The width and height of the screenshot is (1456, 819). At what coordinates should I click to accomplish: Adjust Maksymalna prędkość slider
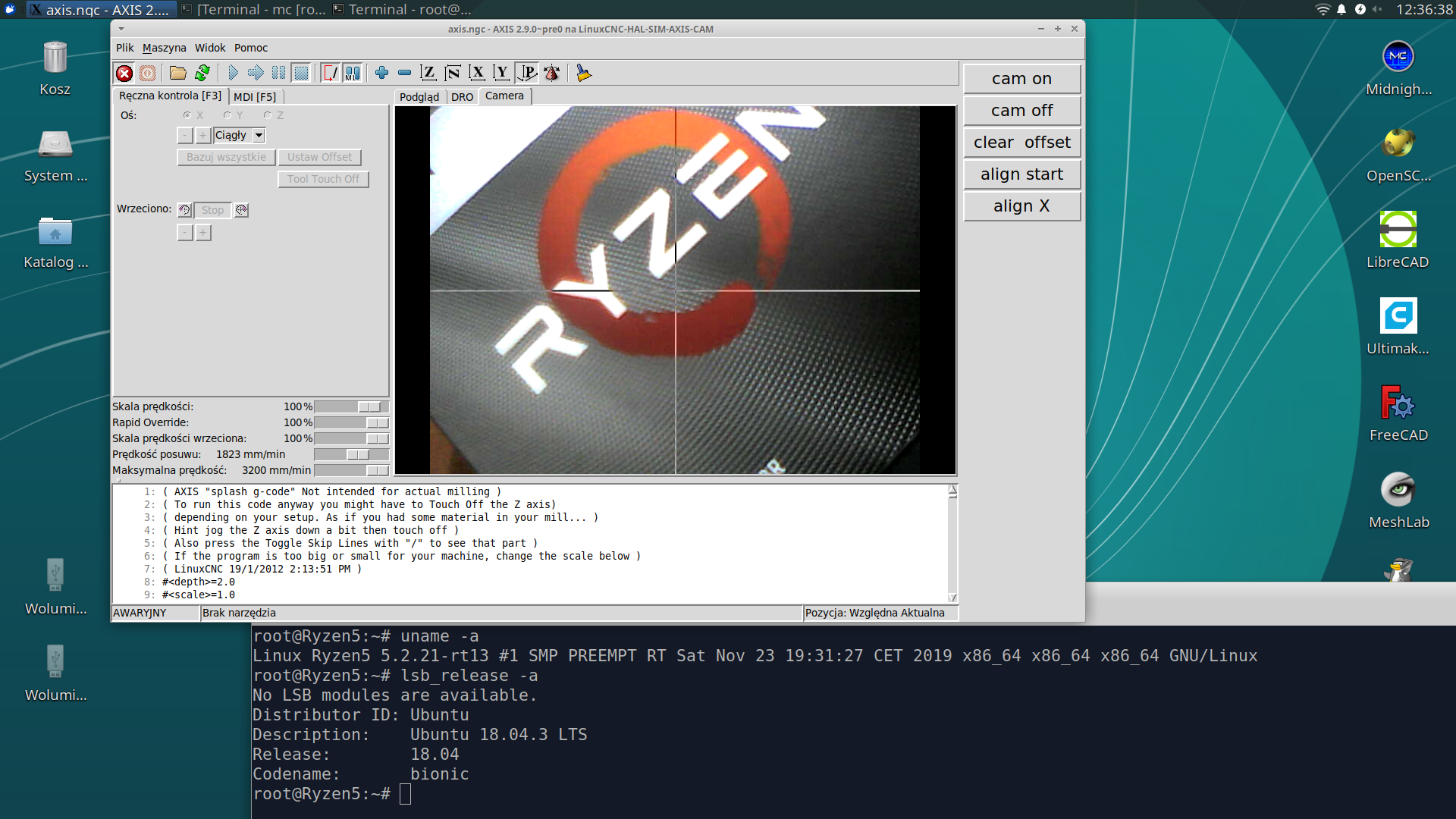coord(351,470)
